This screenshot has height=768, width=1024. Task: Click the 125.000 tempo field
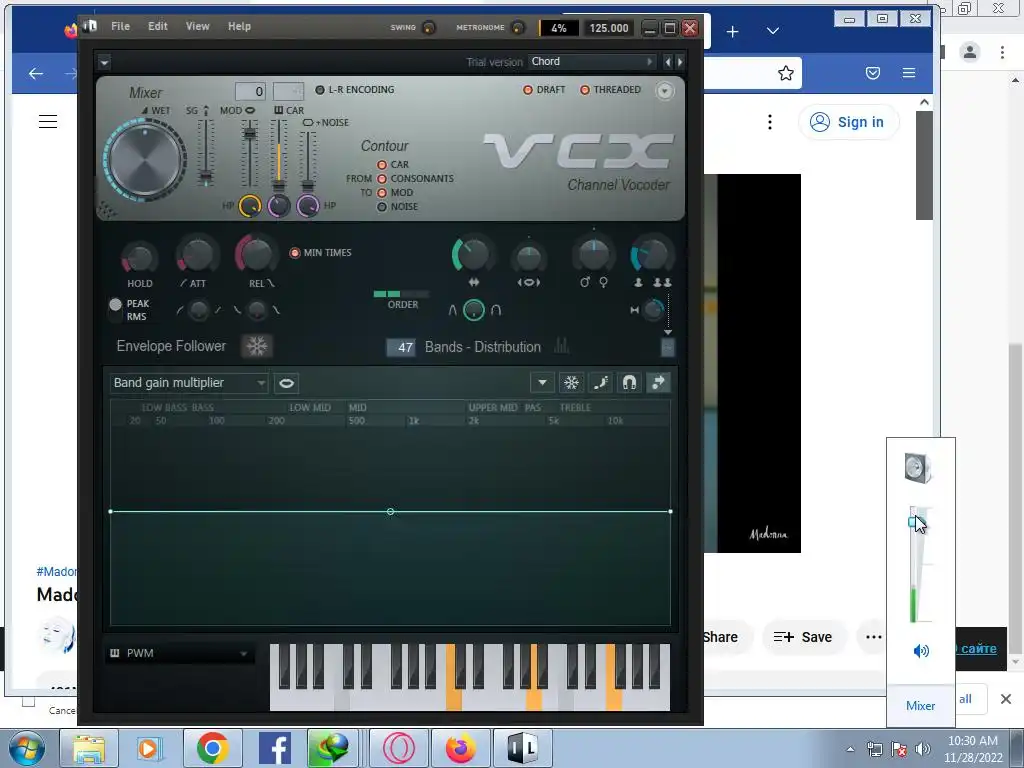[x=609, y=28]
